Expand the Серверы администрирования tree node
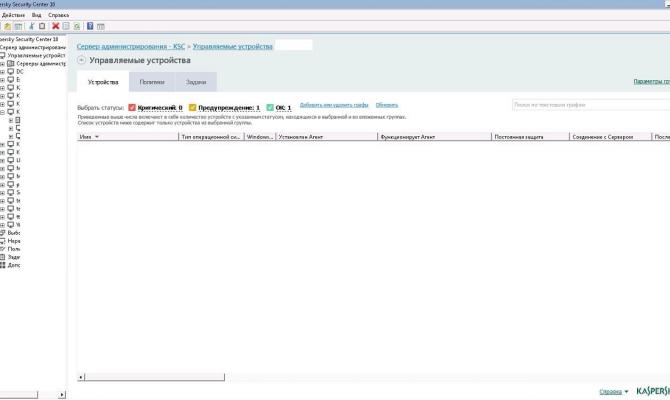 coord(3,64)
